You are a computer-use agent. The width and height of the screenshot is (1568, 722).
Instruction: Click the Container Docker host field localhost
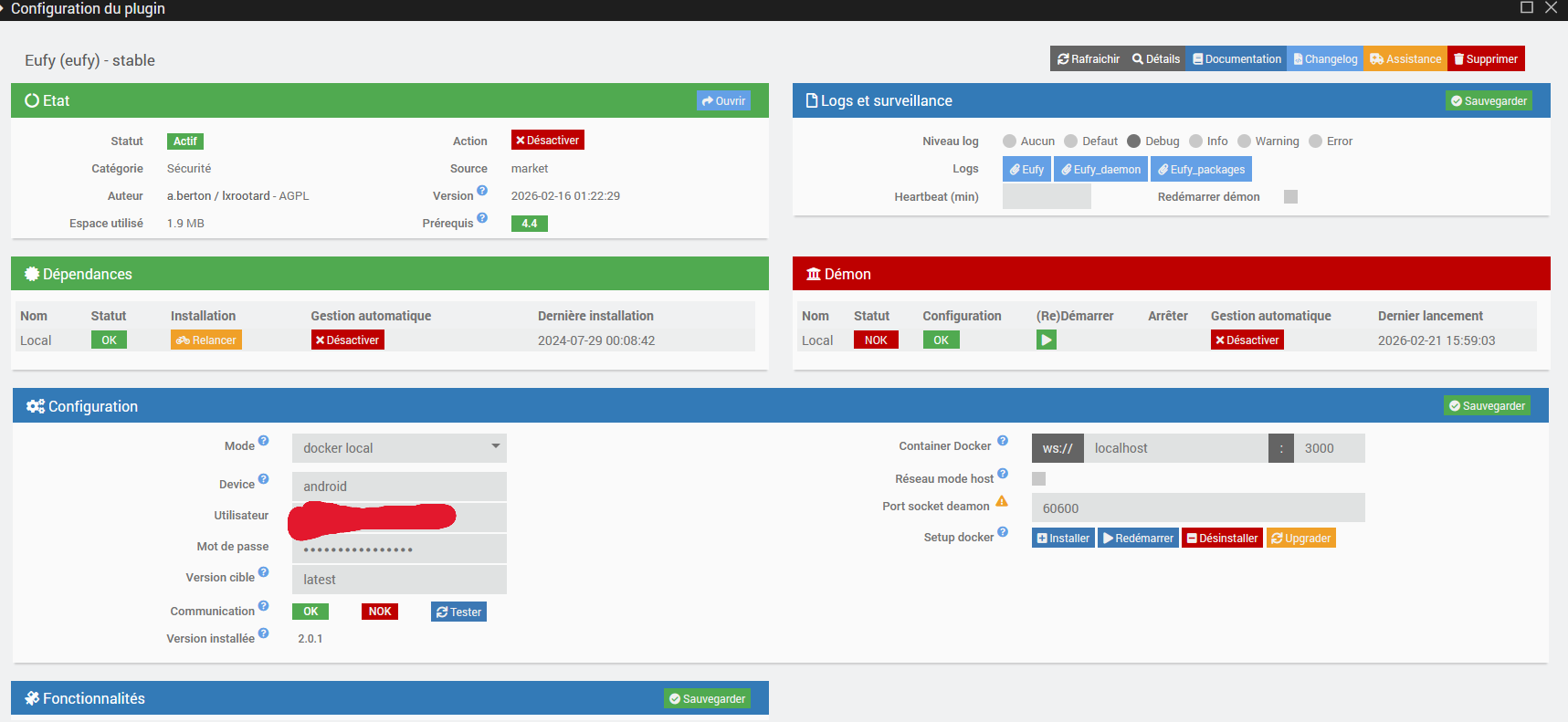1176,448
